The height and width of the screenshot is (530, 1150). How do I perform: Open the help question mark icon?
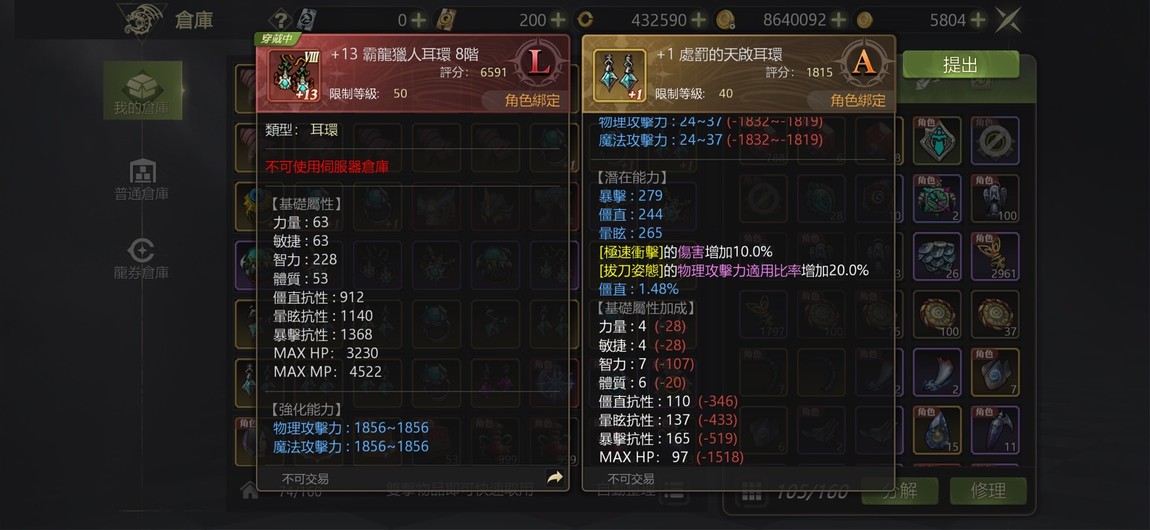point(281,20)
